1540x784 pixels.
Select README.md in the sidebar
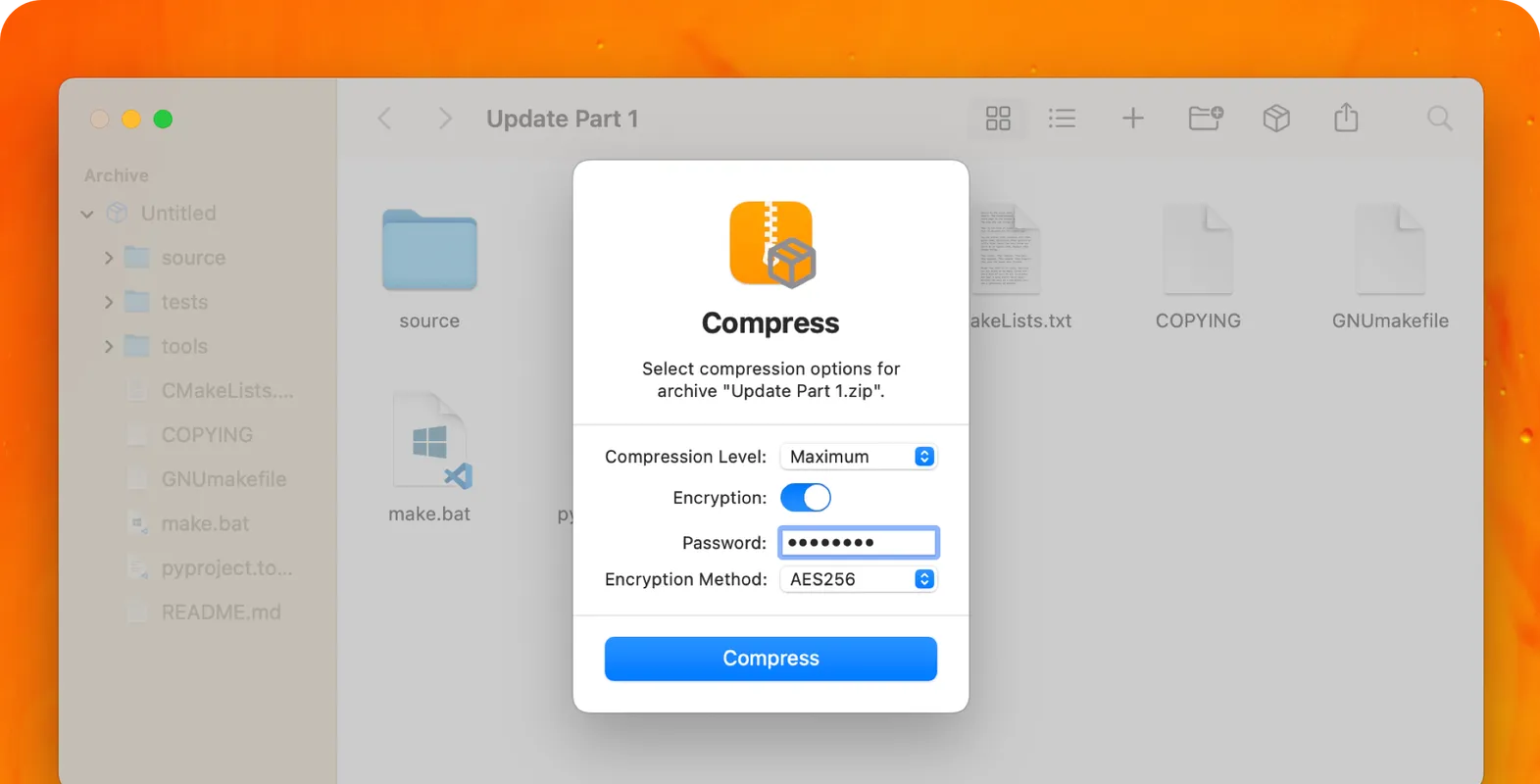pyautogui.click(x=221, y=612)
